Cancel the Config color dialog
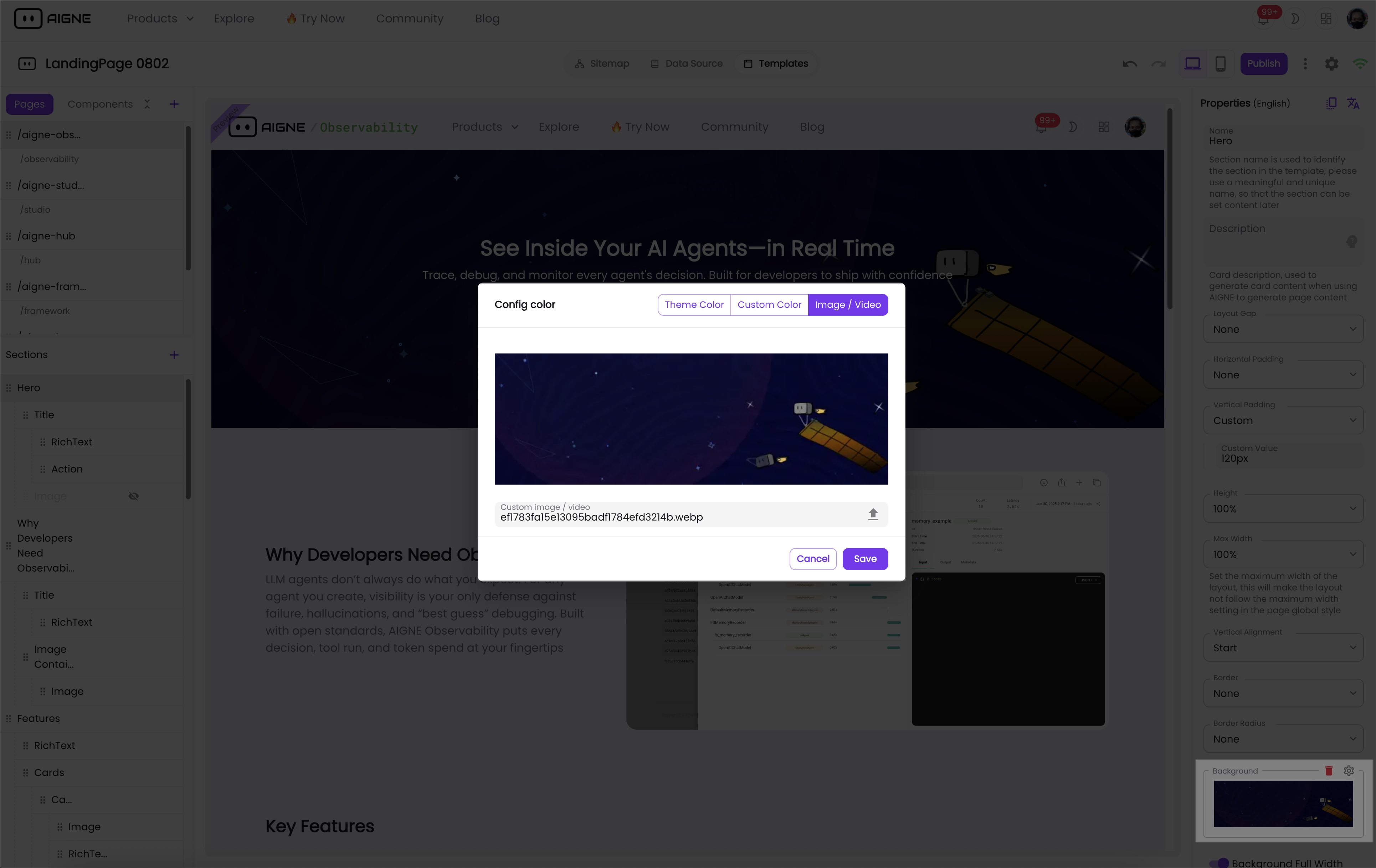 point(812,558)
